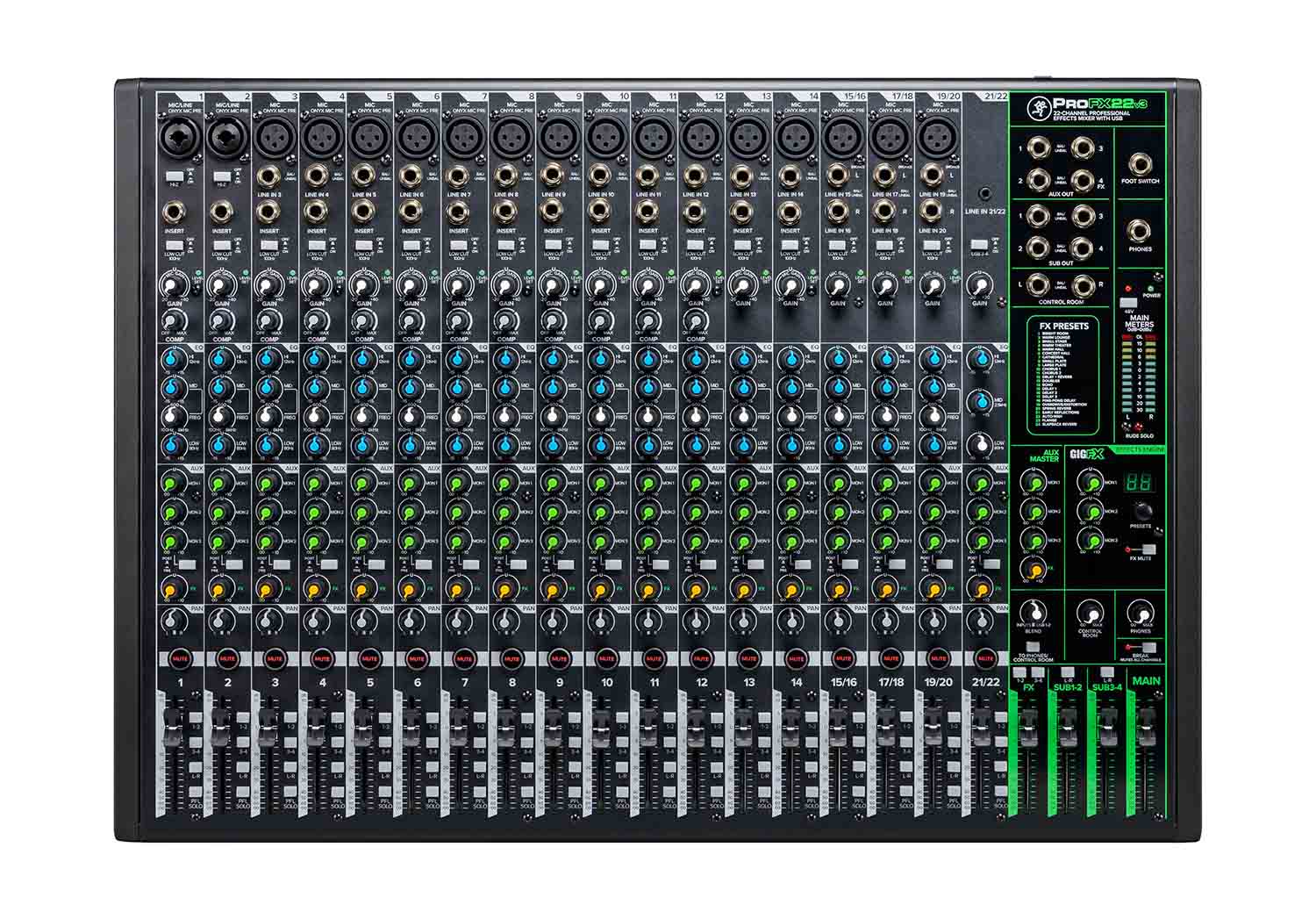Viewport: 1316px width, 919px height.
Task: Toggle the USB 3-4 return switch near channel 21/22
Action: pyautogui.click(x=980, y=243)
